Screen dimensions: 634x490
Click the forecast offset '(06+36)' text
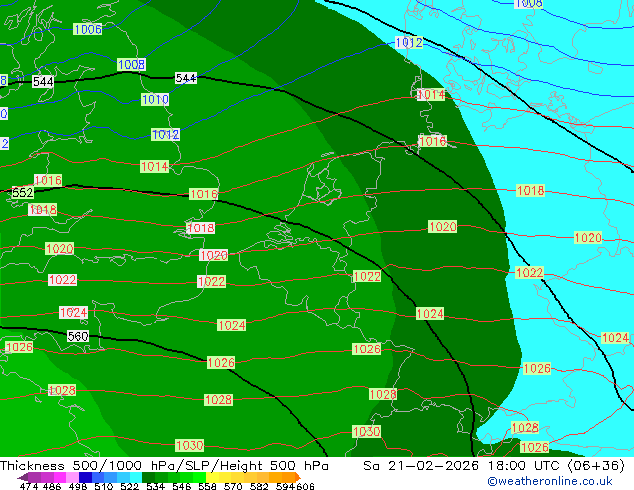(596, 466)
